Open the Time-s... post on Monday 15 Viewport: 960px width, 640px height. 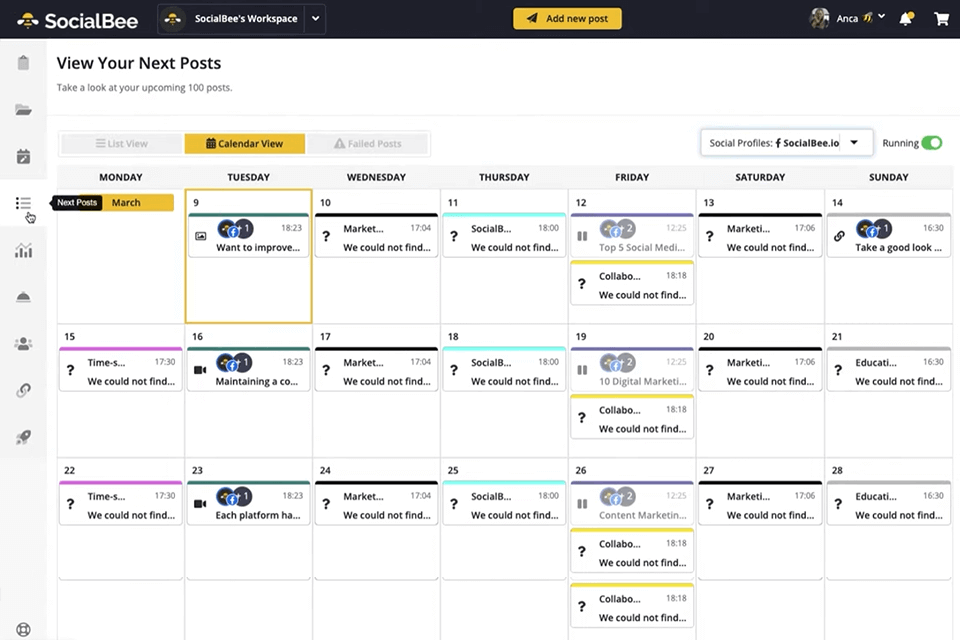tap(121, 370)
